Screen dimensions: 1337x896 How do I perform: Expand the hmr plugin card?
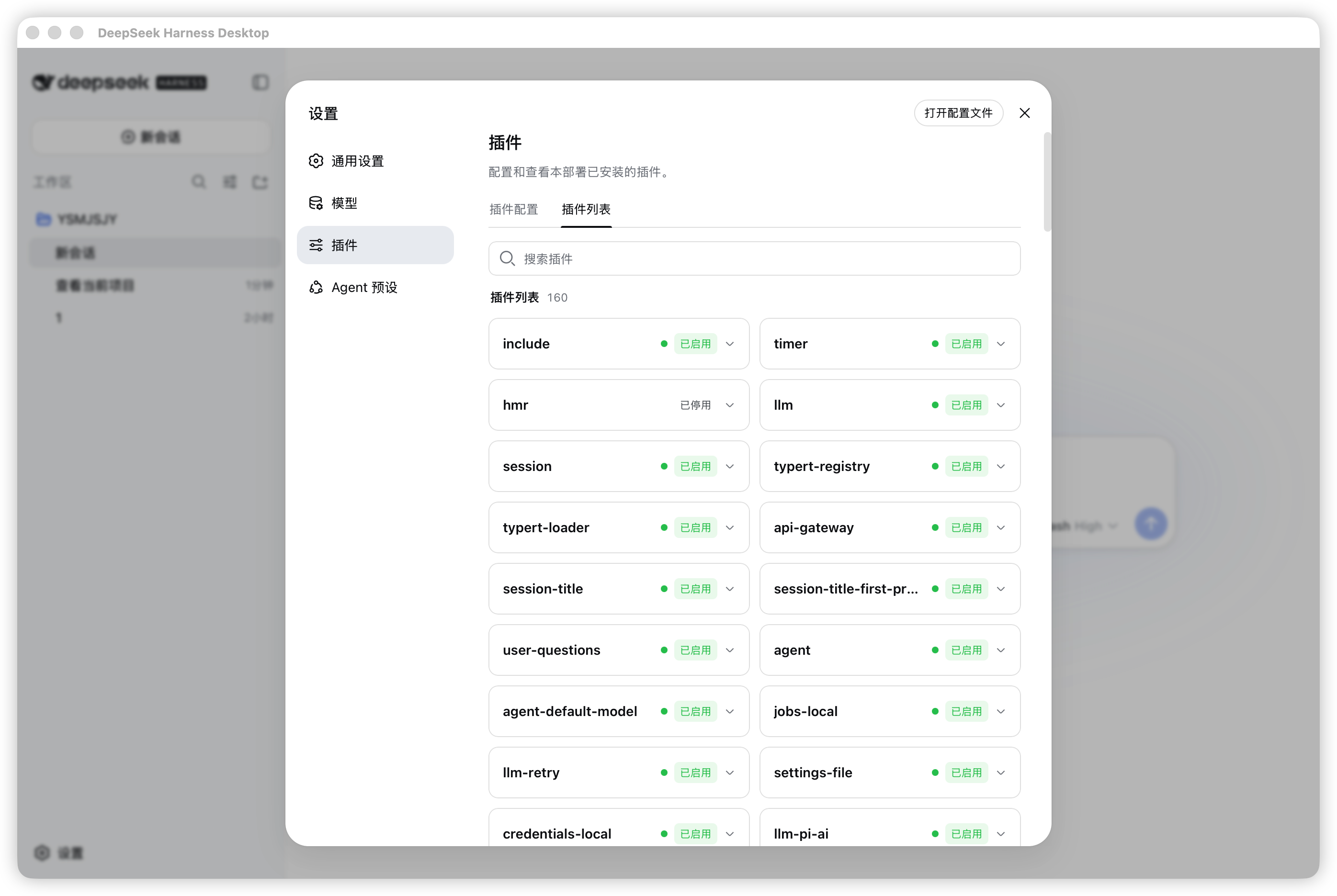(730, 405)
